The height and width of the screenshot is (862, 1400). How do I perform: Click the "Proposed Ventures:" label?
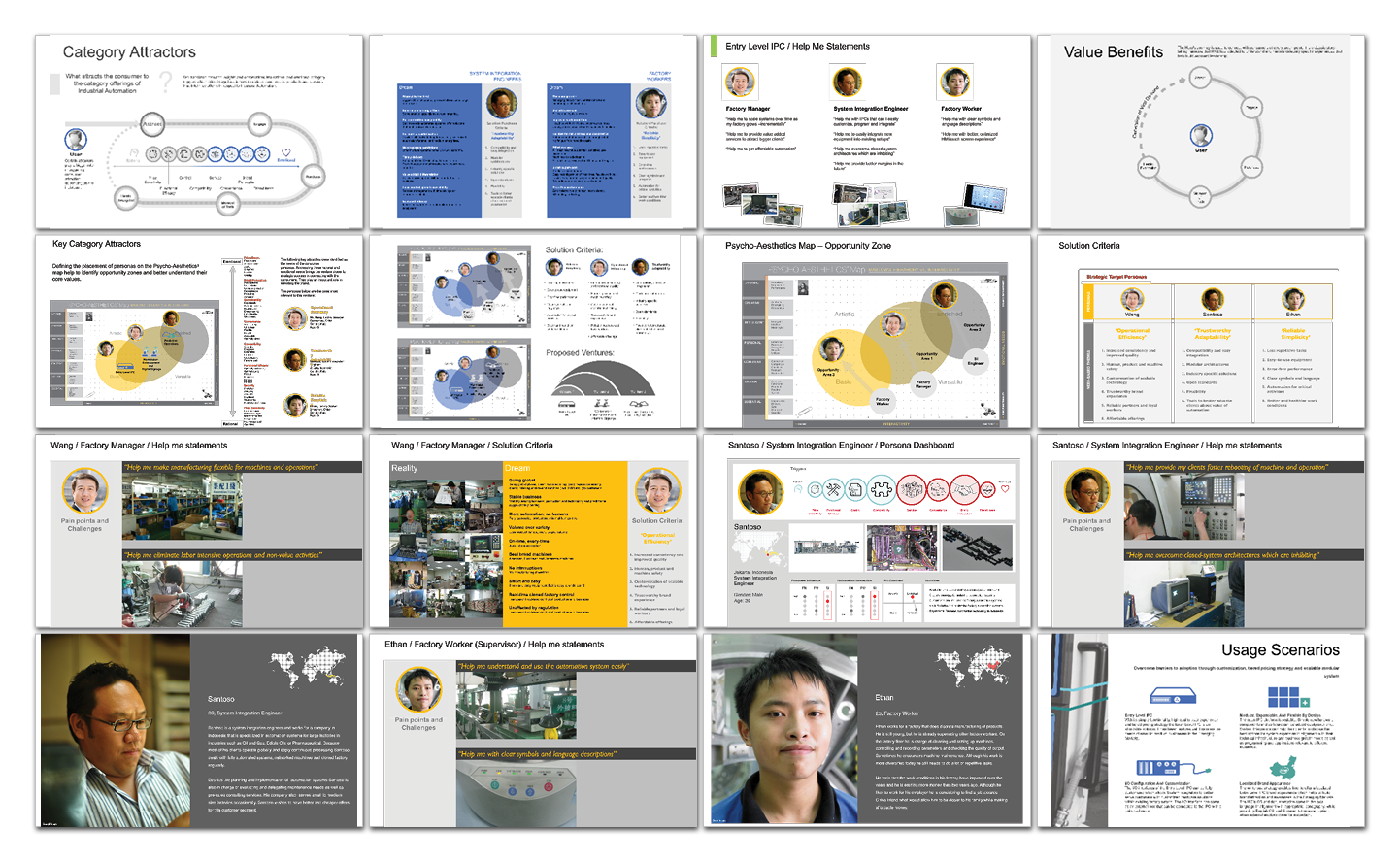click(x=580, y=352)
